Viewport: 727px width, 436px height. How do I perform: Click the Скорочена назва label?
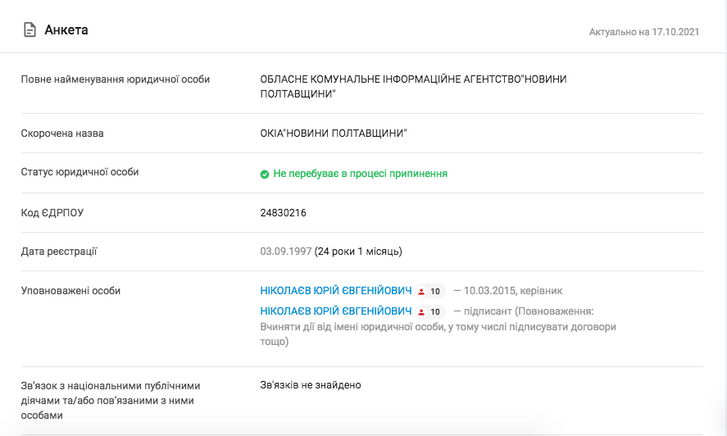pyautogui.click(x=62, y=134)
